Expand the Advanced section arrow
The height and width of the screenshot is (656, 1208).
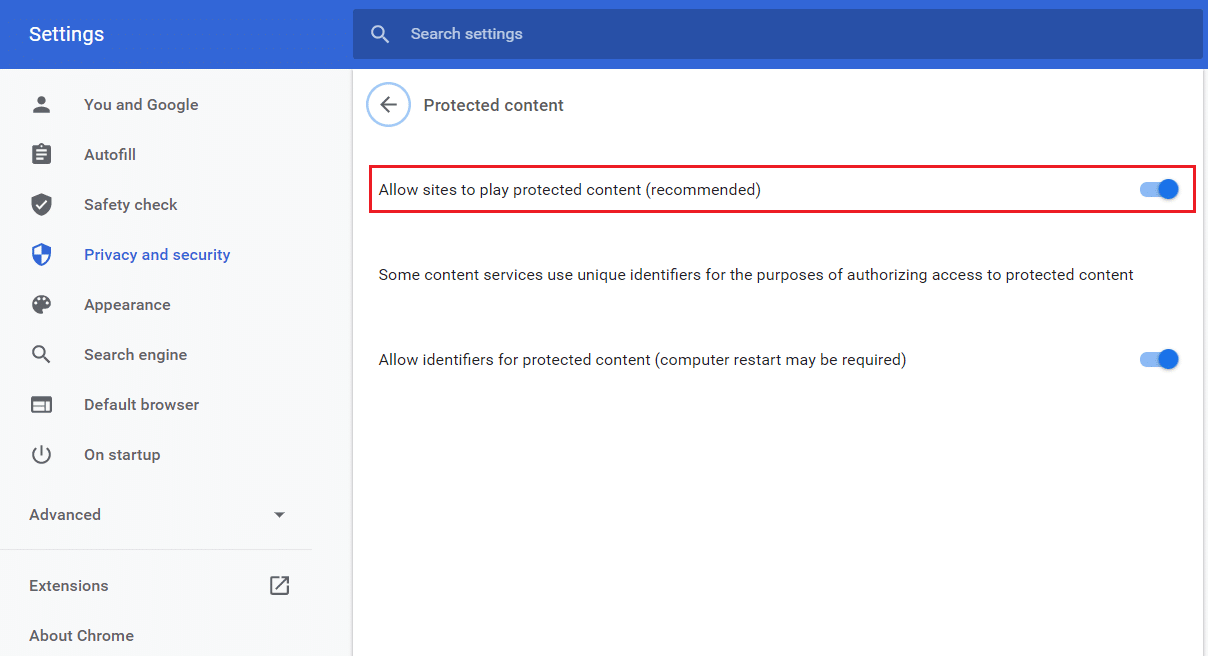pos(279,514)
